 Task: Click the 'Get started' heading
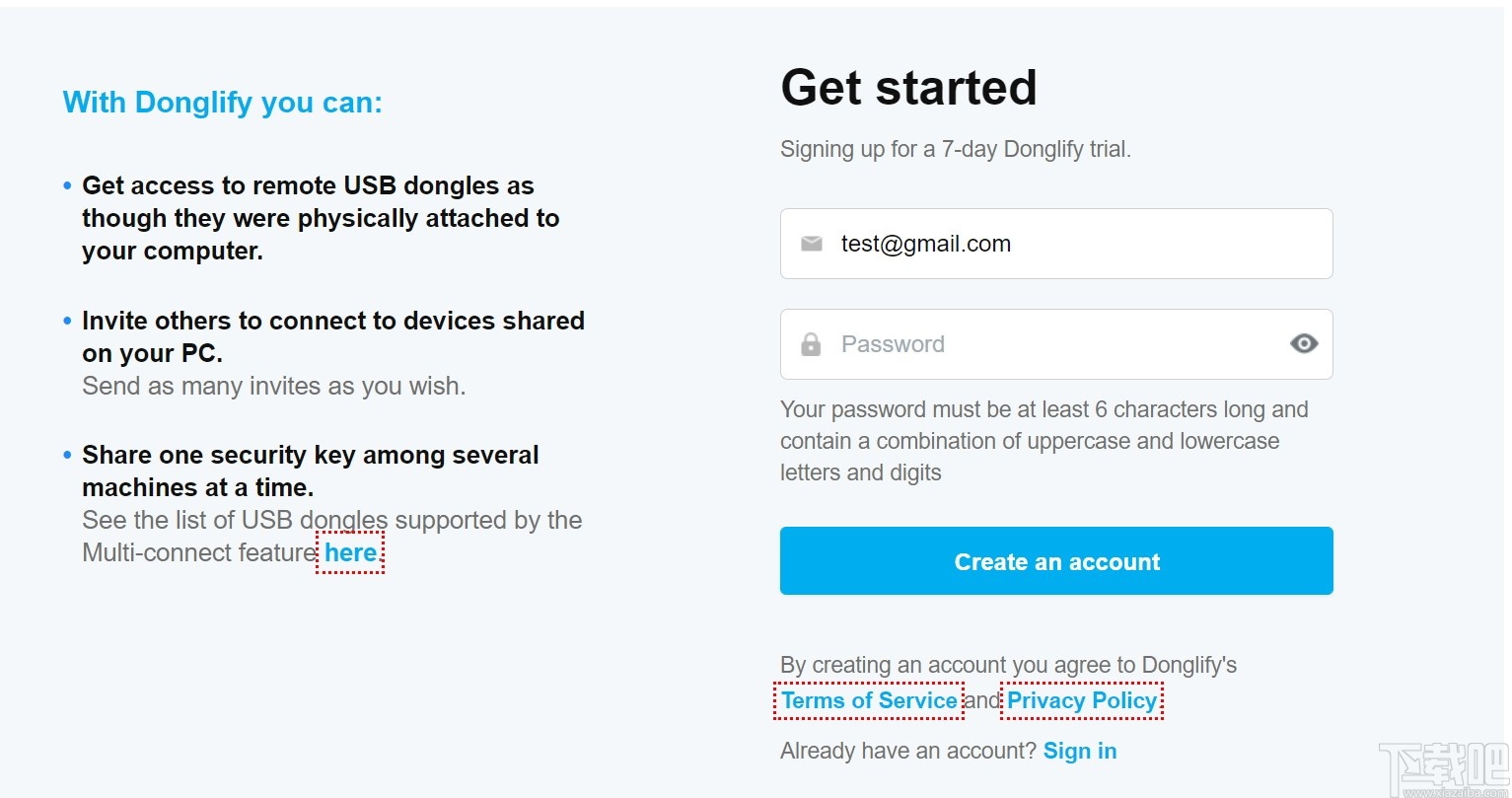click(908, 88)
